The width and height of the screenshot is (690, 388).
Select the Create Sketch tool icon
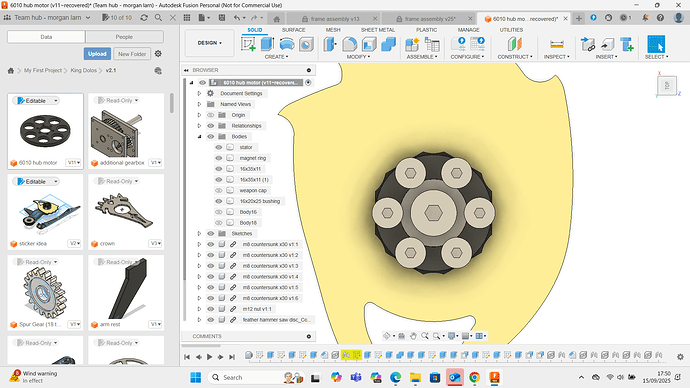[x=249, y=44]
